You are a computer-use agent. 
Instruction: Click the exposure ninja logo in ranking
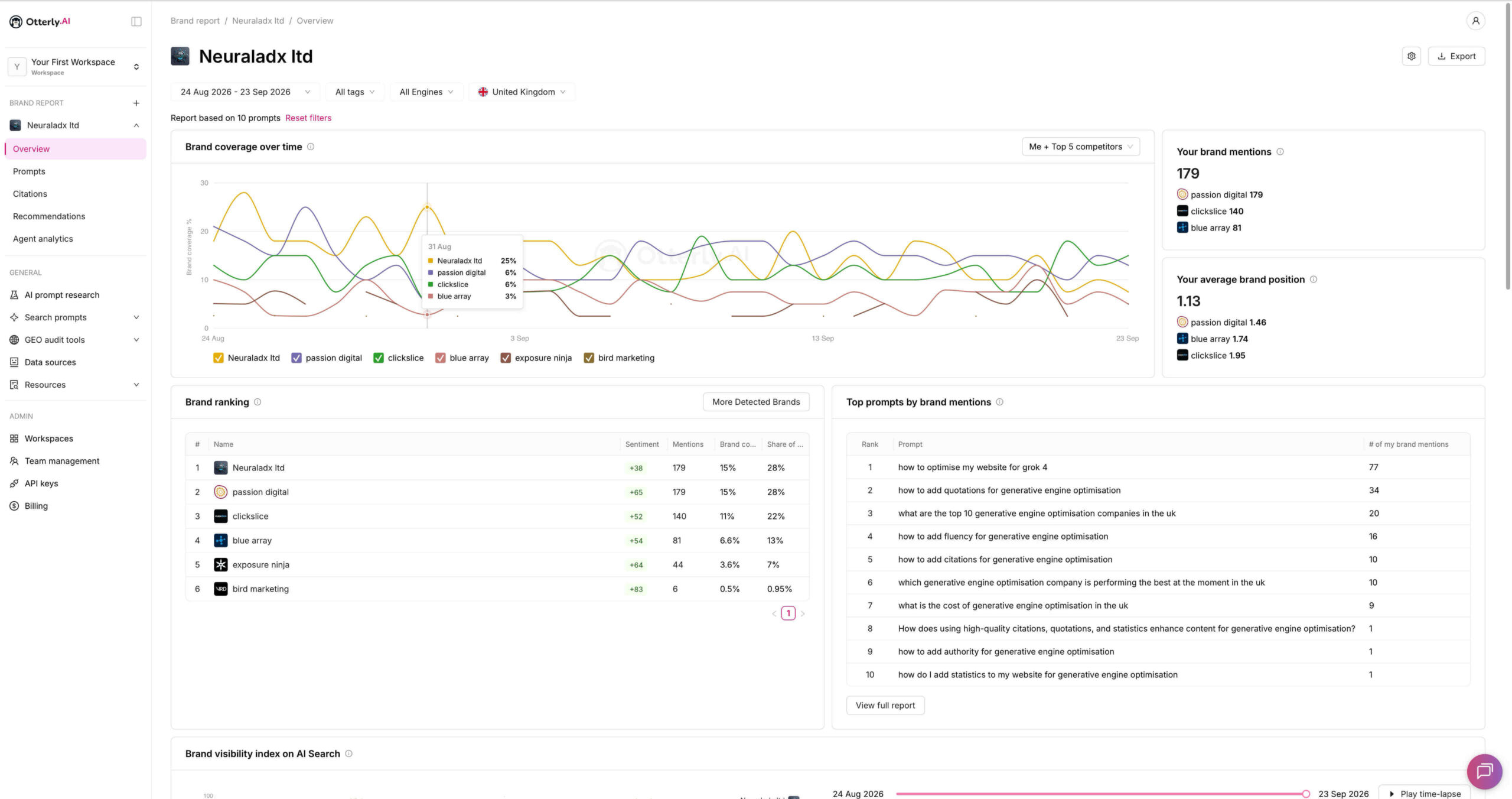[x=220, y=564]
